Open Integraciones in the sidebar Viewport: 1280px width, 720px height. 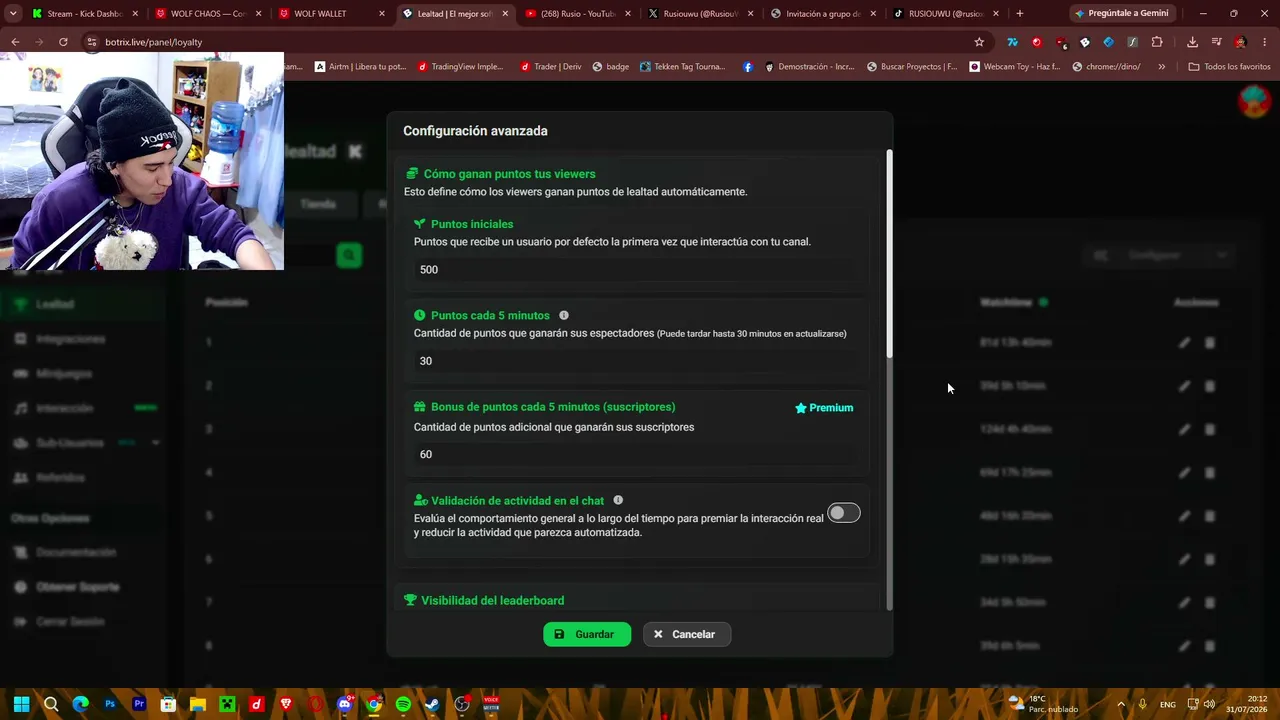[x=70, y=339]
